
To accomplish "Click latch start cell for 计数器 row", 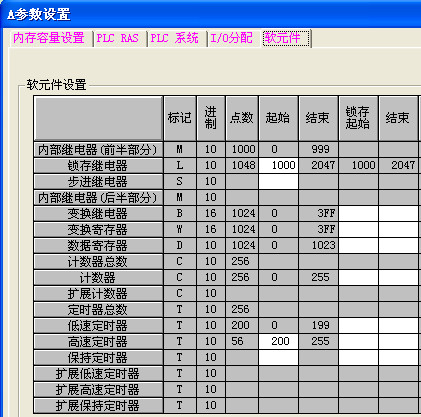I will pos(358,277).
